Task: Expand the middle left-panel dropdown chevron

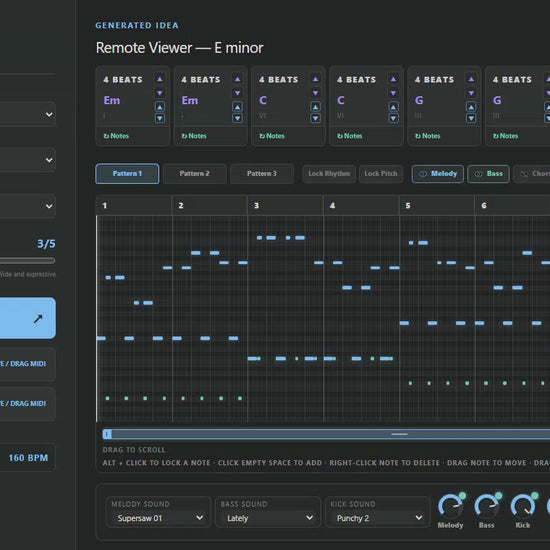Action: (49, 160)
